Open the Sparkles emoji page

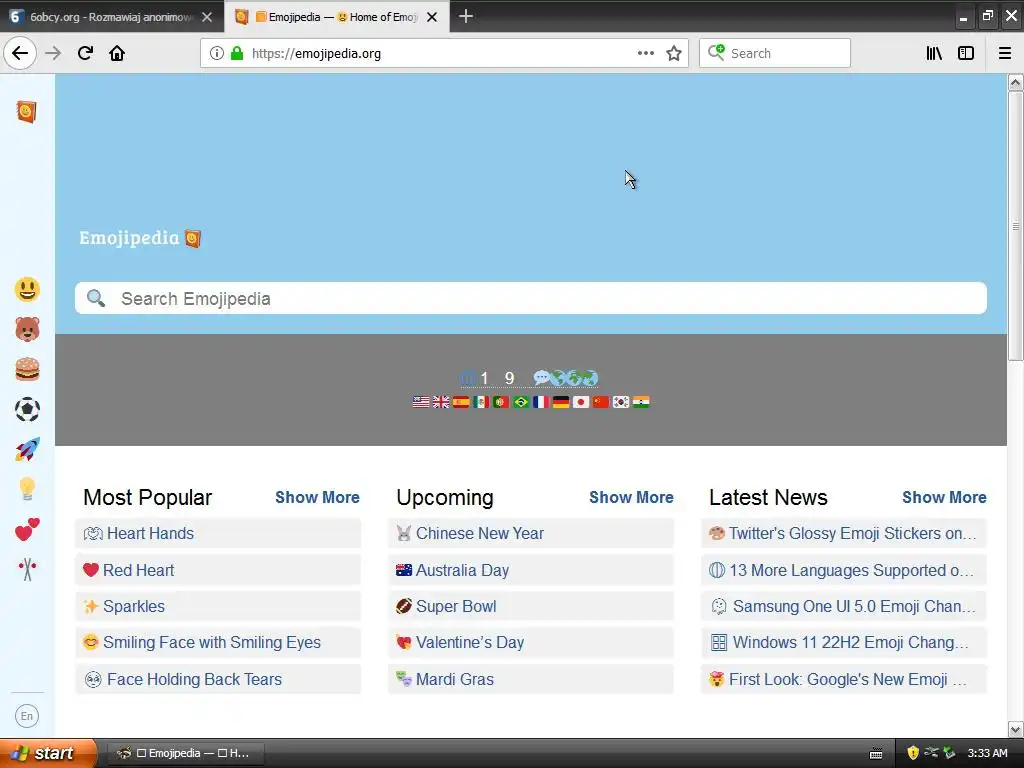coord(217,606)
